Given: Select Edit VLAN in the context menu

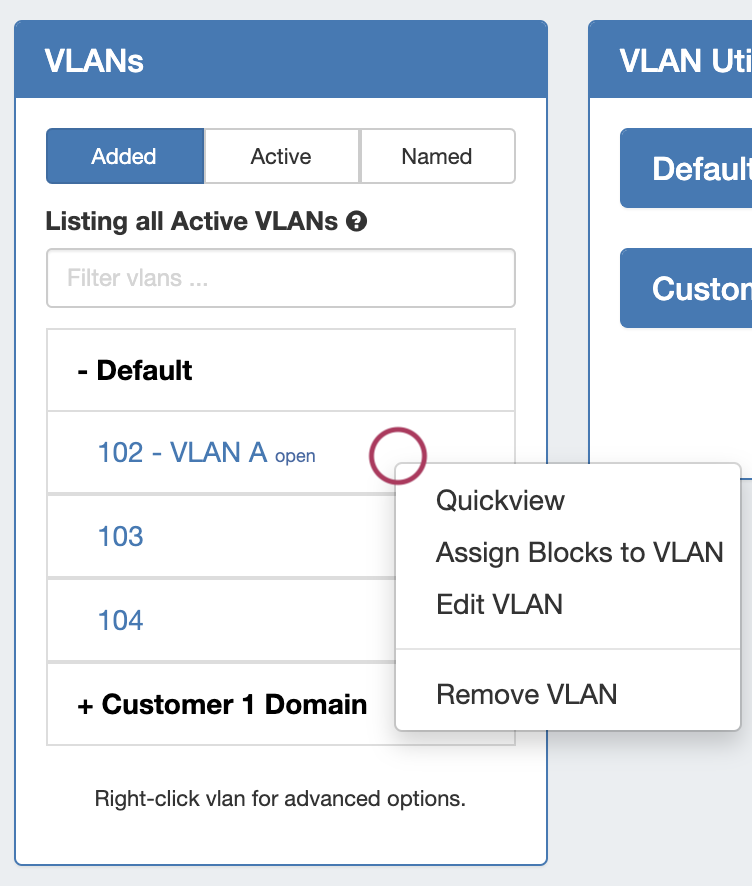Looking at the screenshot, I should click(x=499, y=604).
